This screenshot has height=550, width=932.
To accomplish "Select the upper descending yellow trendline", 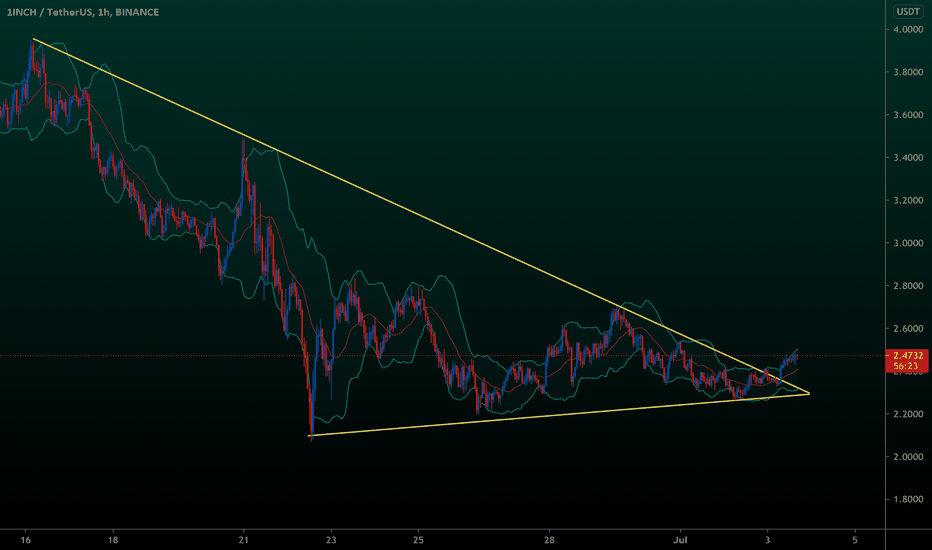I will 421,216.
